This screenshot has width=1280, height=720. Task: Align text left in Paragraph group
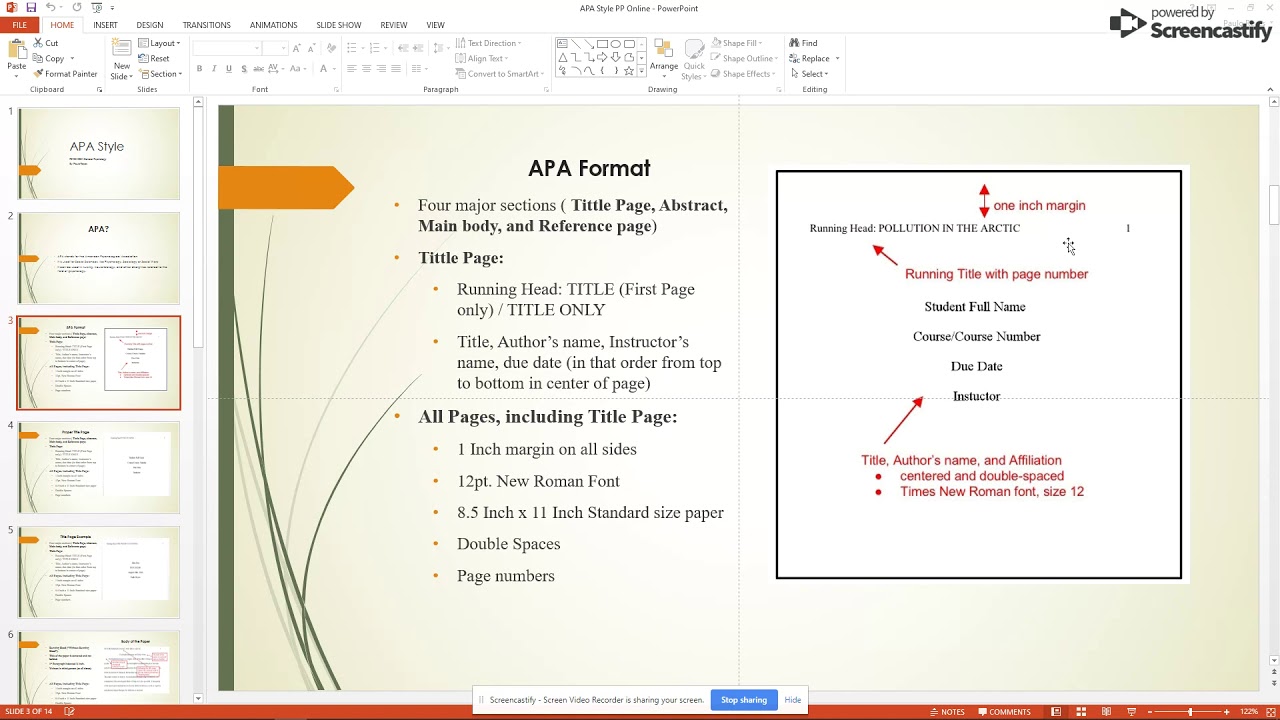pyautogui.click(x=351, y=68)
